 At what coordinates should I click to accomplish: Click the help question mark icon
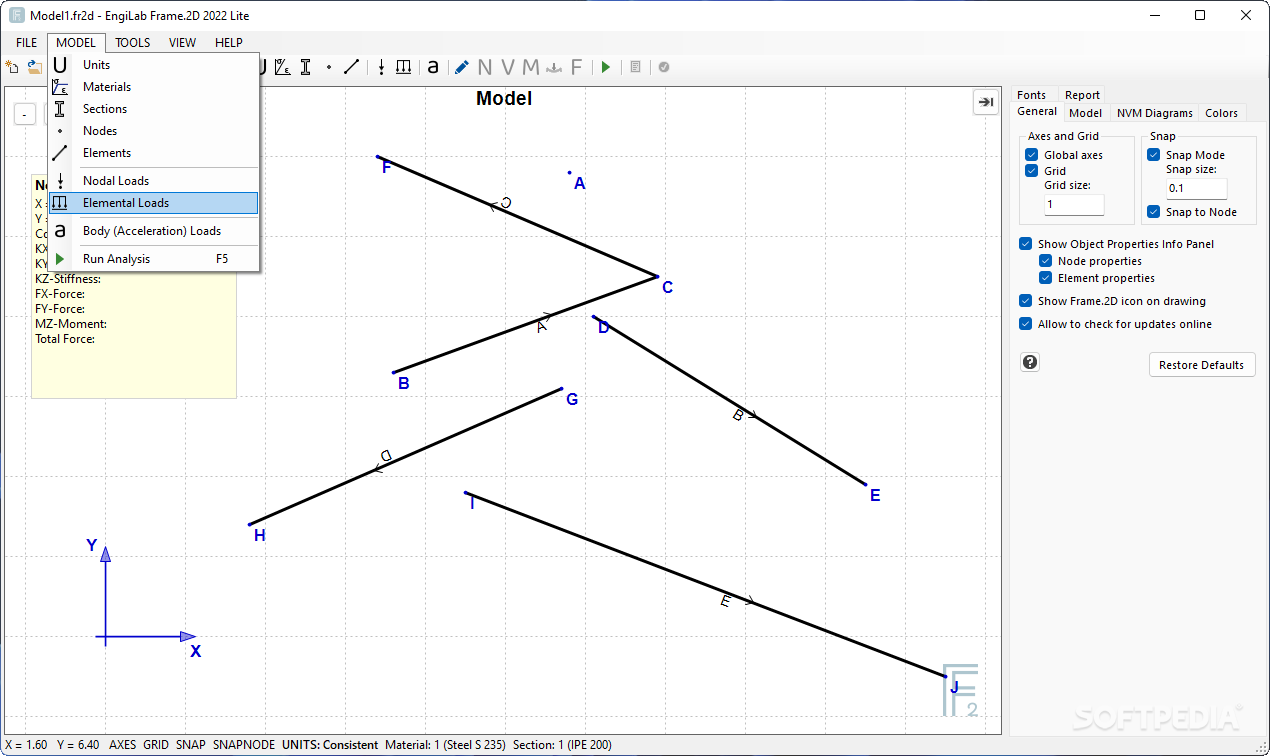[1030, 362]
